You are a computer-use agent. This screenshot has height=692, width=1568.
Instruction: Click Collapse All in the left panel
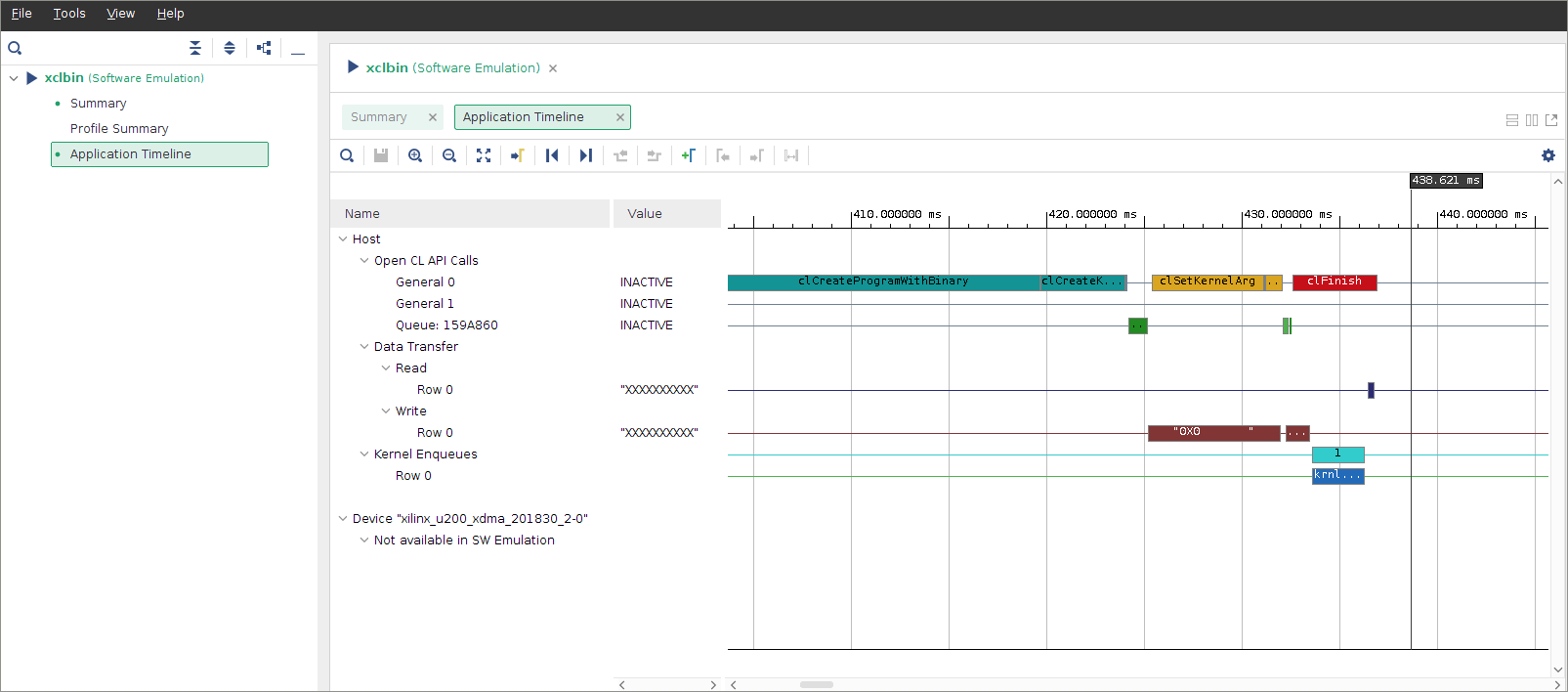(195, 48)
